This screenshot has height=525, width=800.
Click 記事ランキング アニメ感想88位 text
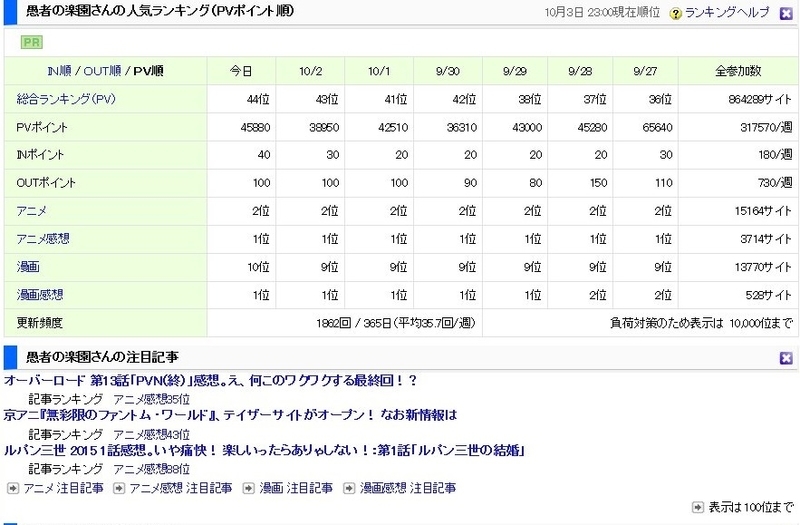point(109,469)
